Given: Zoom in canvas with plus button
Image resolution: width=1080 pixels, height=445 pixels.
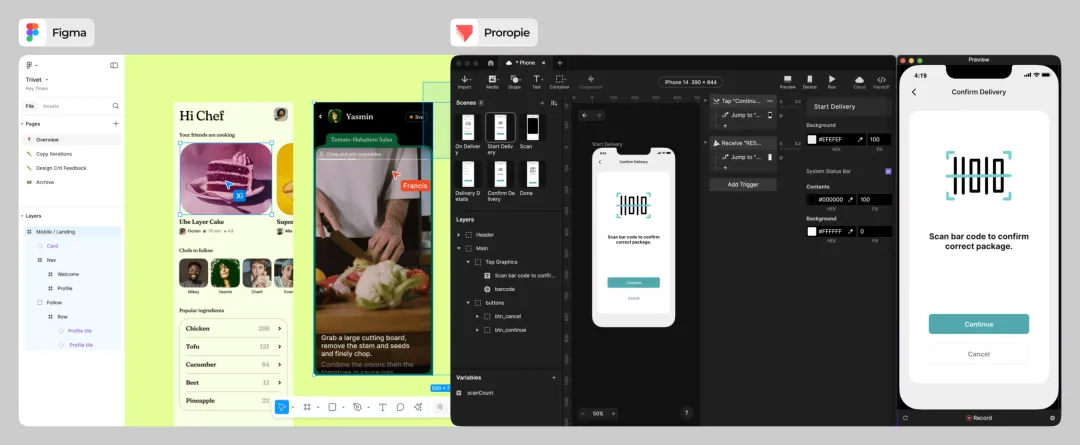Looking at the screenshot, I should tap(614, 413).
